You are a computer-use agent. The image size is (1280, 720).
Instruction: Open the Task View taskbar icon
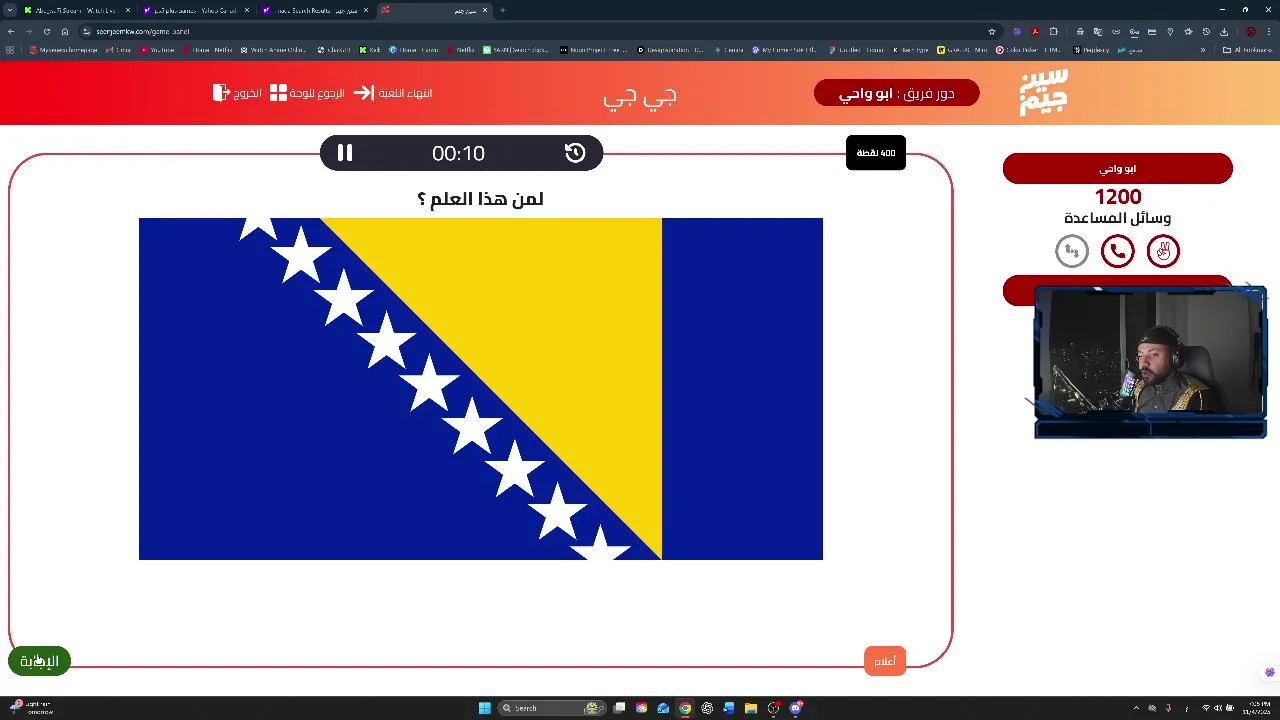click(619, 708)
